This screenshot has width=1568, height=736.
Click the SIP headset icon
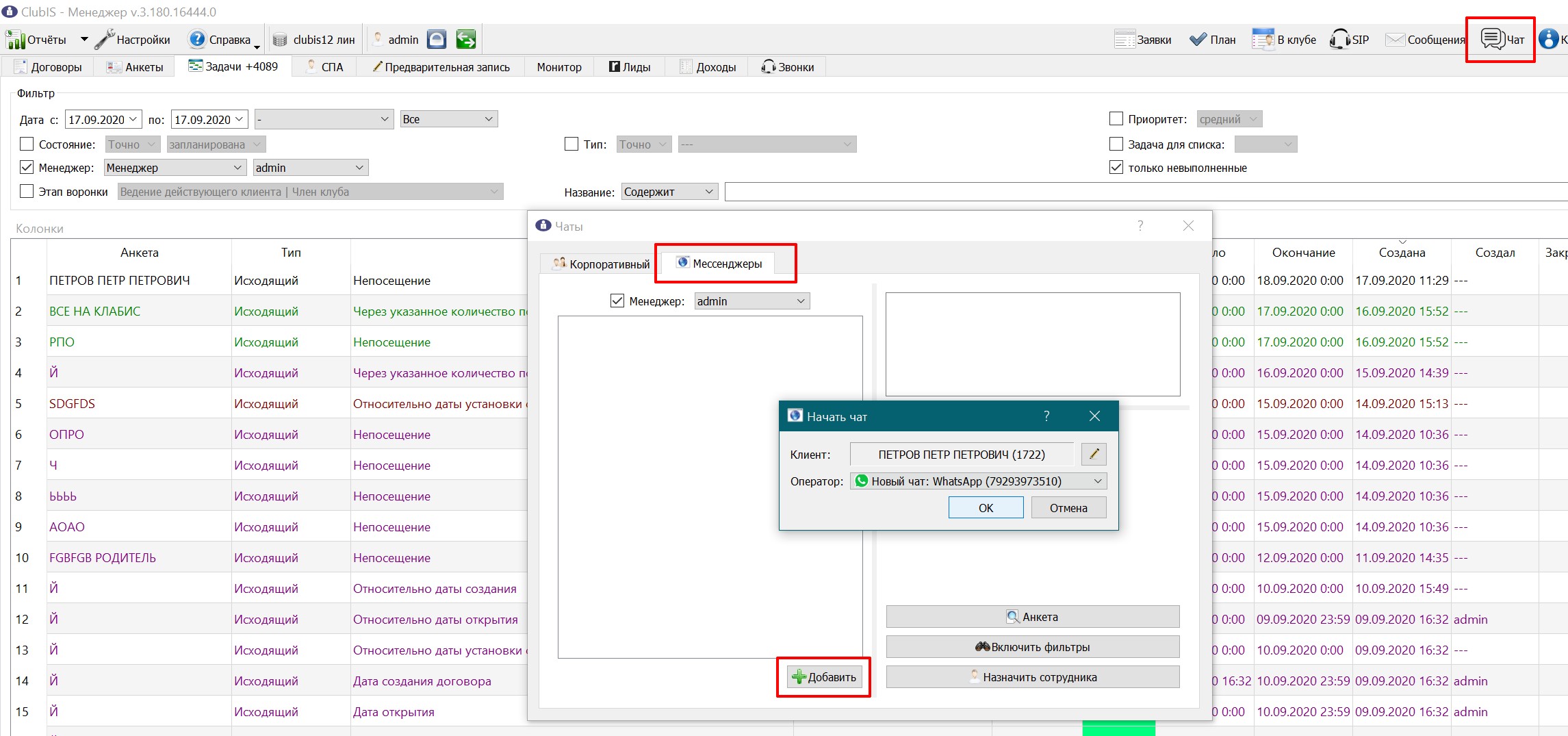tap(1339, 39)
